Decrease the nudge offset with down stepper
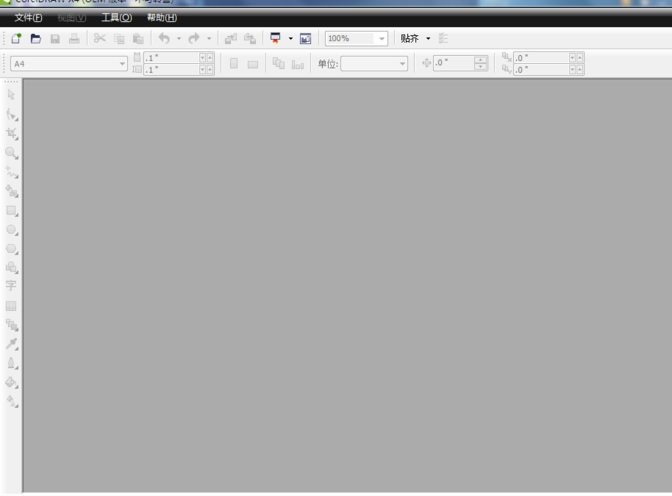The width and height of the screenshot is (672, 496). pos(481,67)
